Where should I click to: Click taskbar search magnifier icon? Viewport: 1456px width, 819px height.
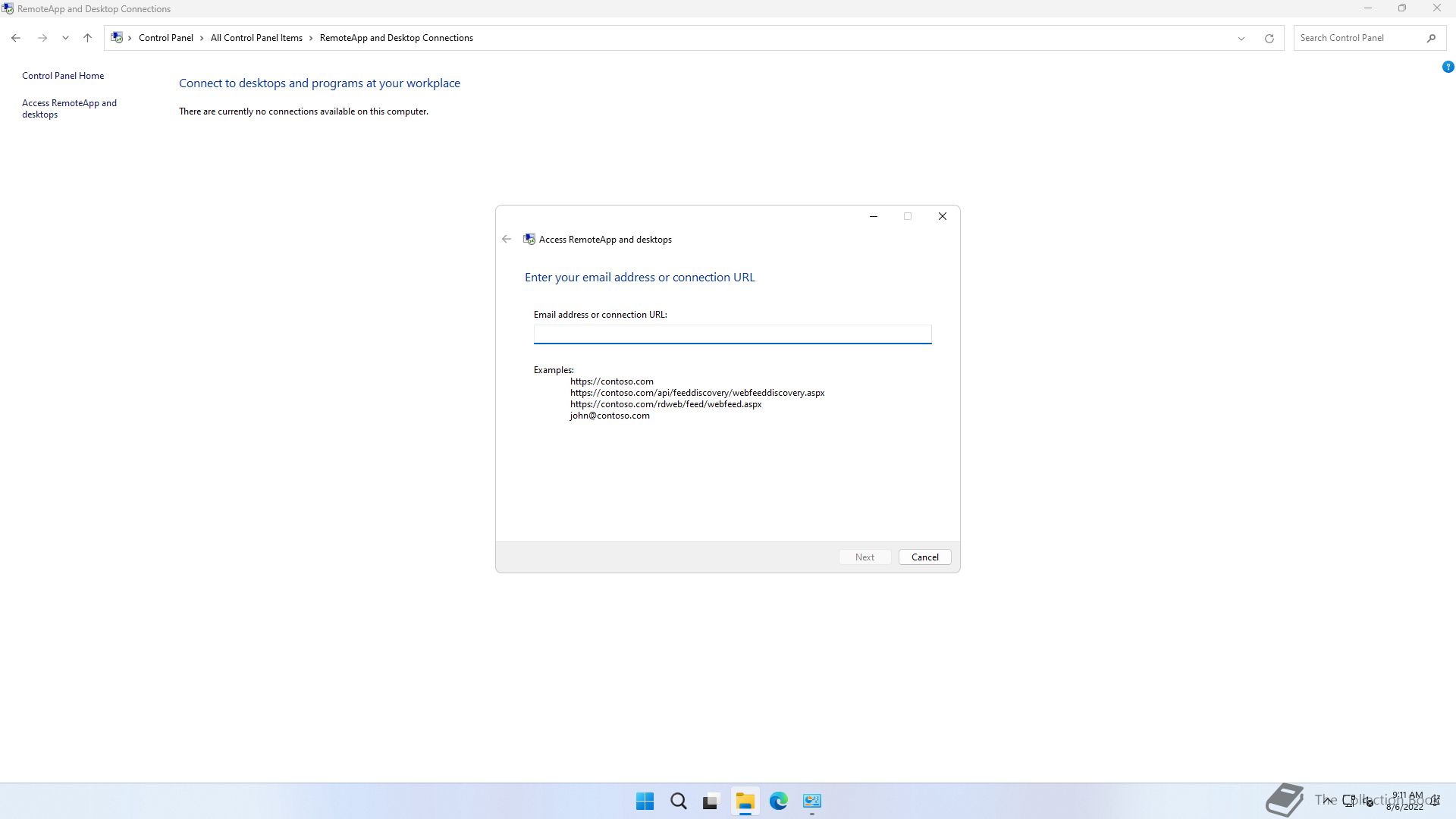click(679, 801)
